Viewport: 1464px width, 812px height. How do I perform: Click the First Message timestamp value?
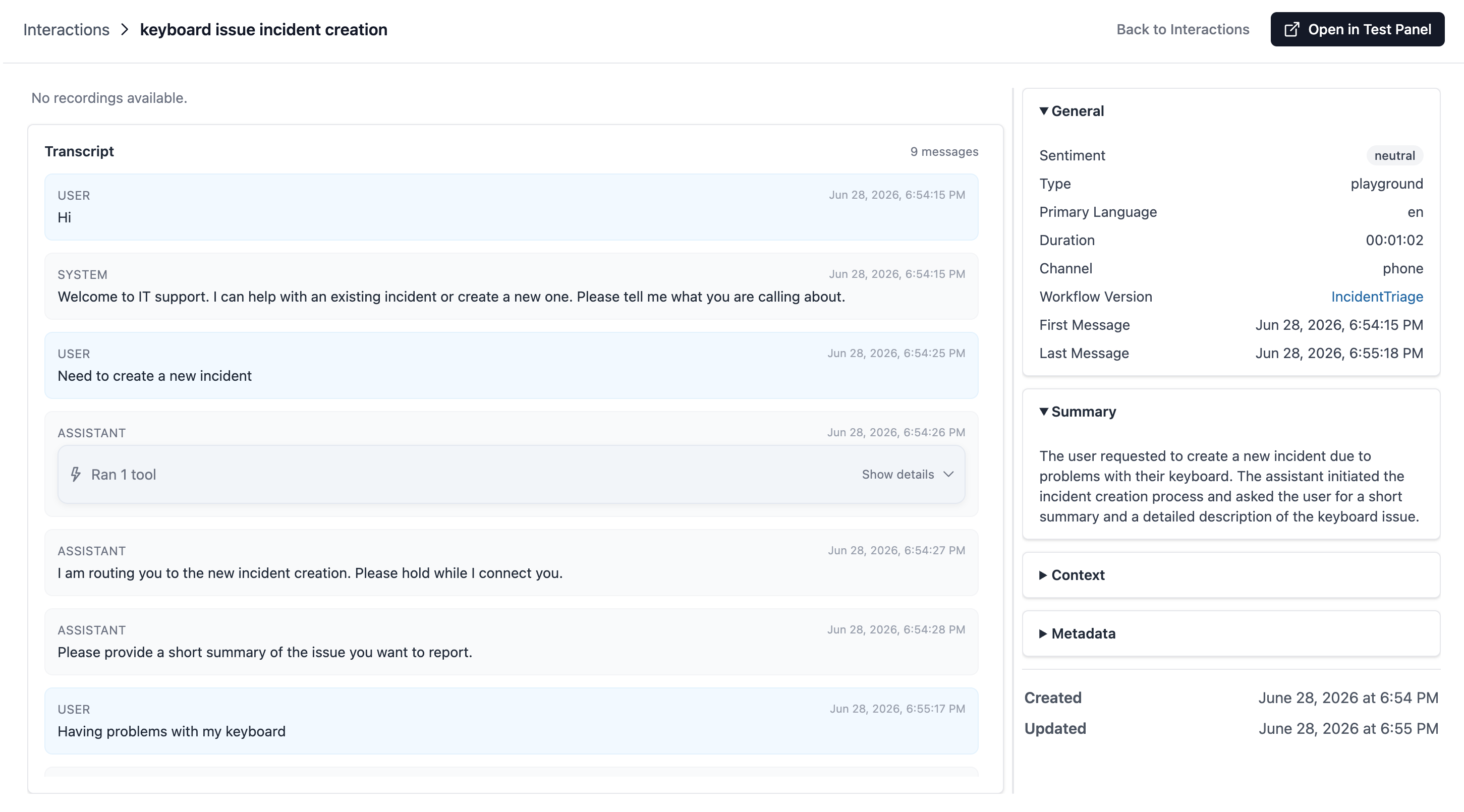click(1339, 325)
